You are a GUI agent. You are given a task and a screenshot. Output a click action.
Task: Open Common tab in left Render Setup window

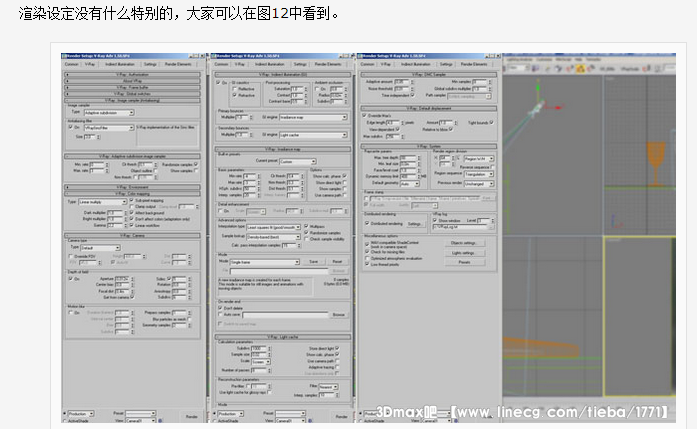click(x=72, y=64)
